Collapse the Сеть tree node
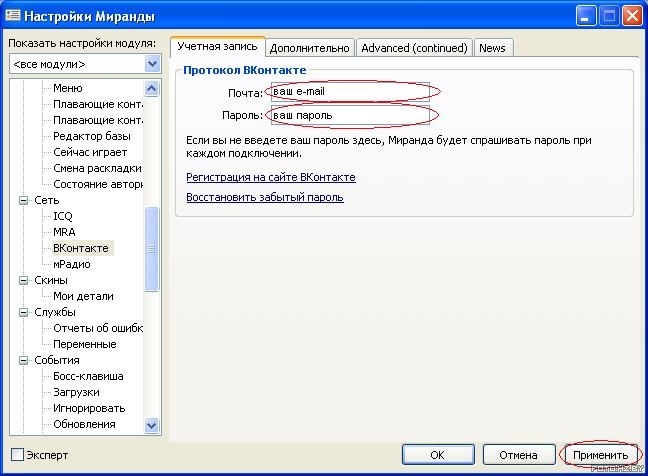Viewport: 648px width, 476px height. click(24, 200)
